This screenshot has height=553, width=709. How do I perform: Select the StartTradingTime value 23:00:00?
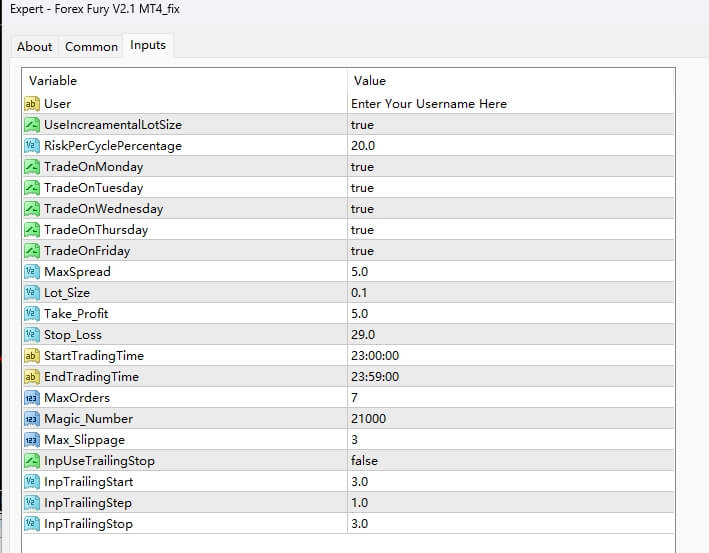point(375,356)
